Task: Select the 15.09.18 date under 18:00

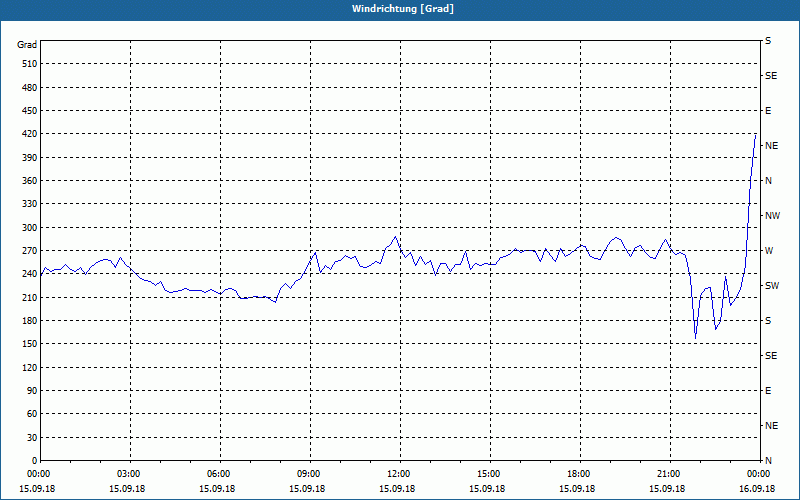Action: coord(578,489)
